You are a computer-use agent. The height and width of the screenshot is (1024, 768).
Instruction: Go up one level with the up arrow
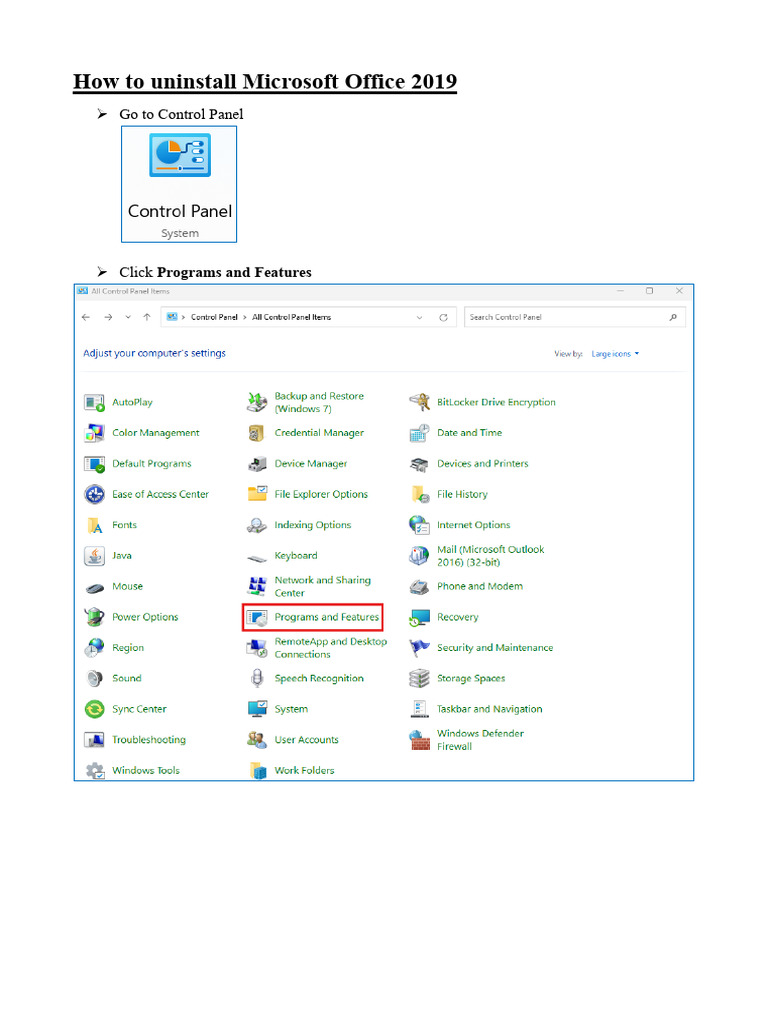point(147,317)
